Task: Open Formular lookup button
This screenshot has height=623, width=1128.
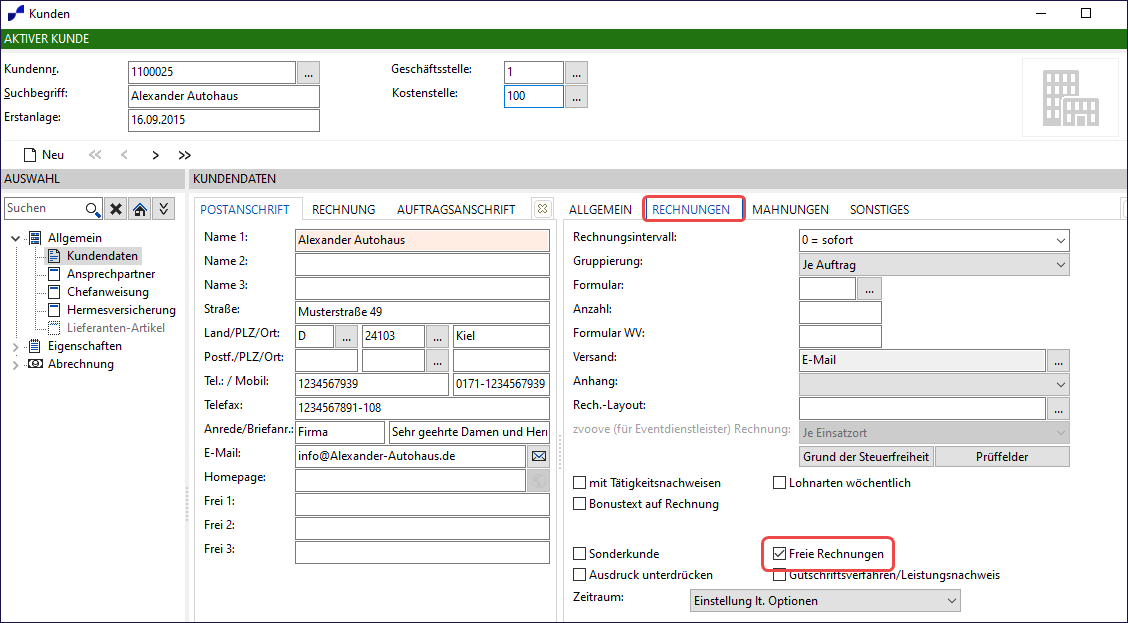Action: tap(869, 288)
